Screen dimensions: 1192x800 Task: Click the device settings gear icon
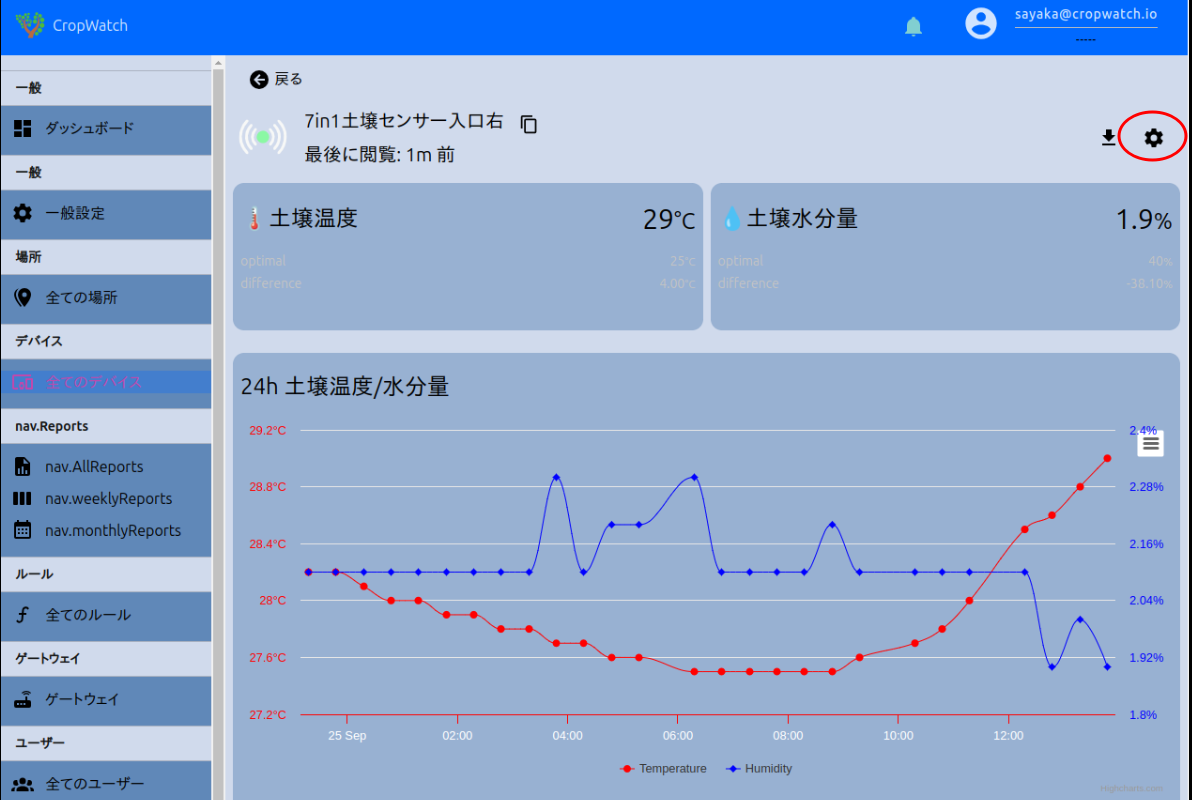pos(1153,138)
